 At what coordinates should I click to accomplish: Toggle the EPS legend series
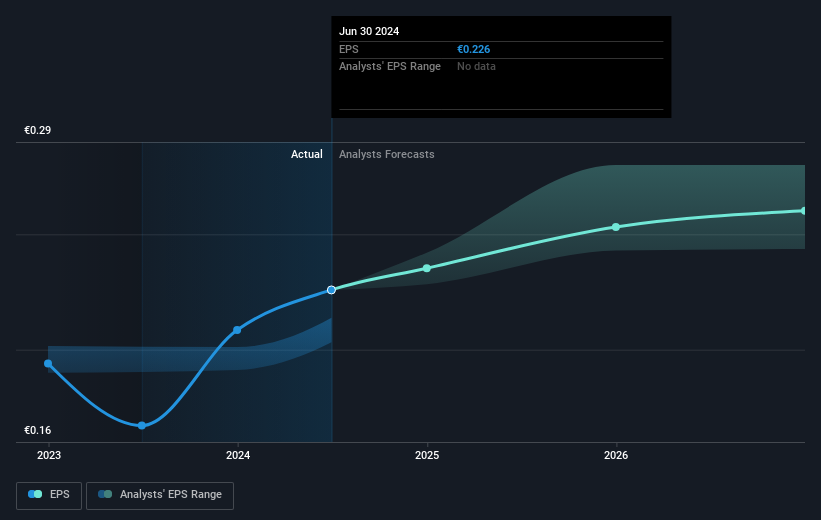click(49, 495)
